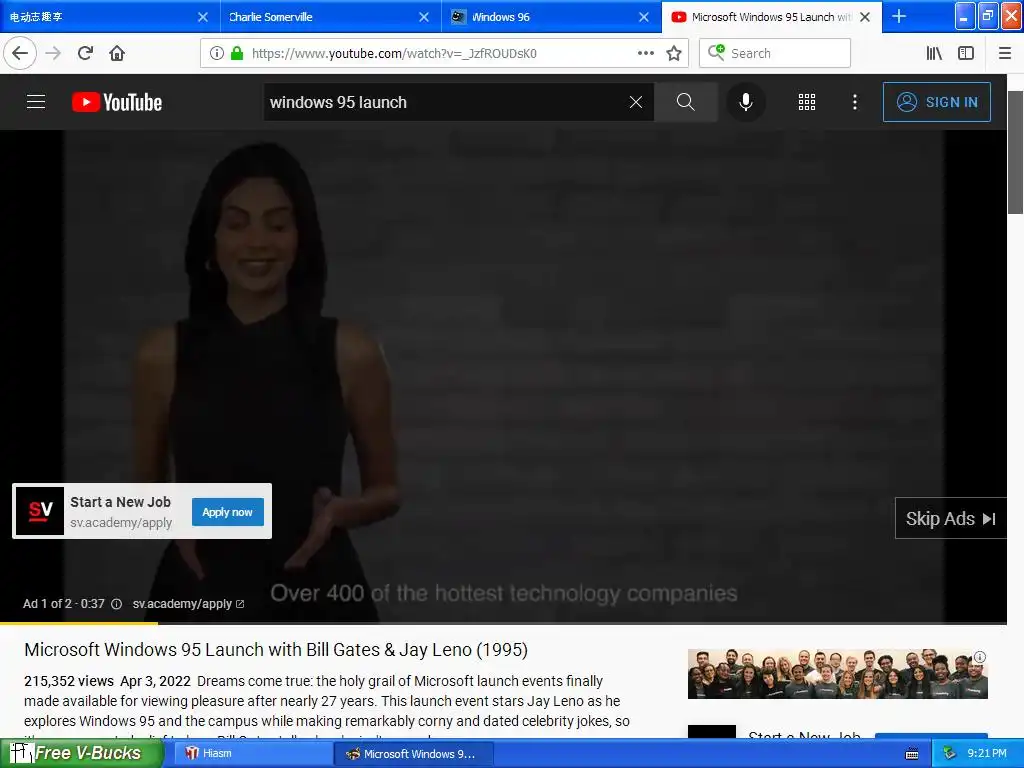Open the YouTube apps grid icon
1024x768 pixels.
point(807,102)
